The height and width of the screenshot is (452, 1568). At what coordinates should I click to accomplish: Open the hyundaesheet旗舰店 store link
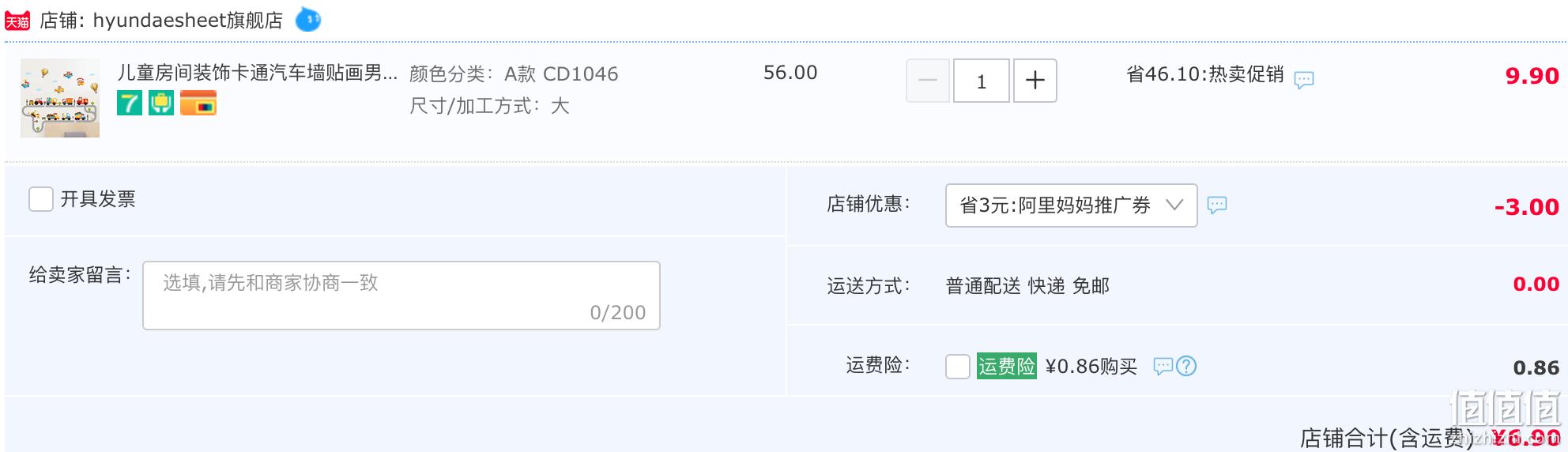point(188,21)
